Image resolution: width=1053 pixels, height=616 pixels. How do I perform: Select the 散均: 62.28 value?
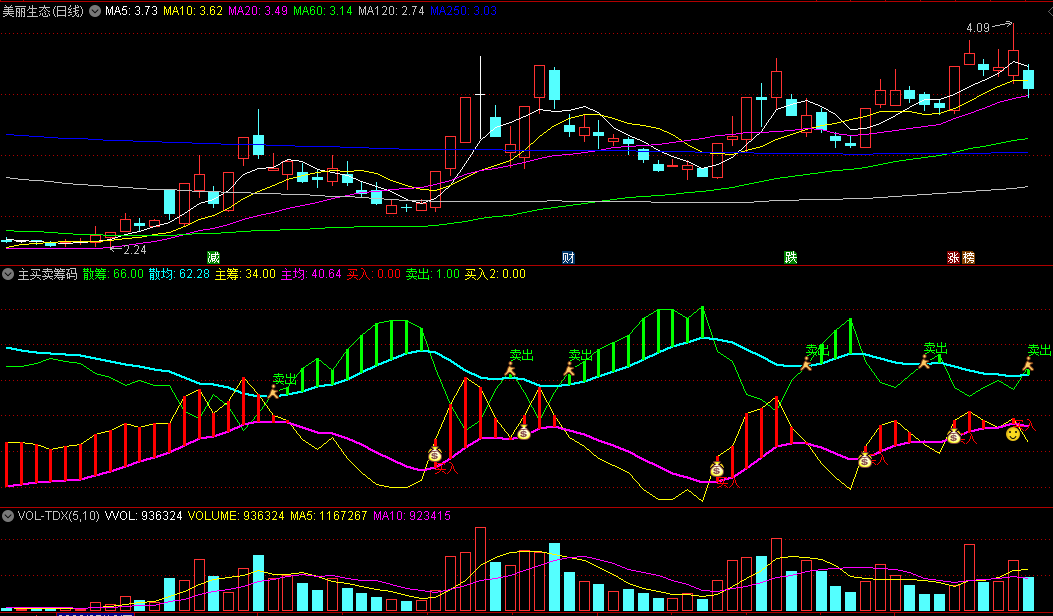pyautogui.click(x=179, y=274)
